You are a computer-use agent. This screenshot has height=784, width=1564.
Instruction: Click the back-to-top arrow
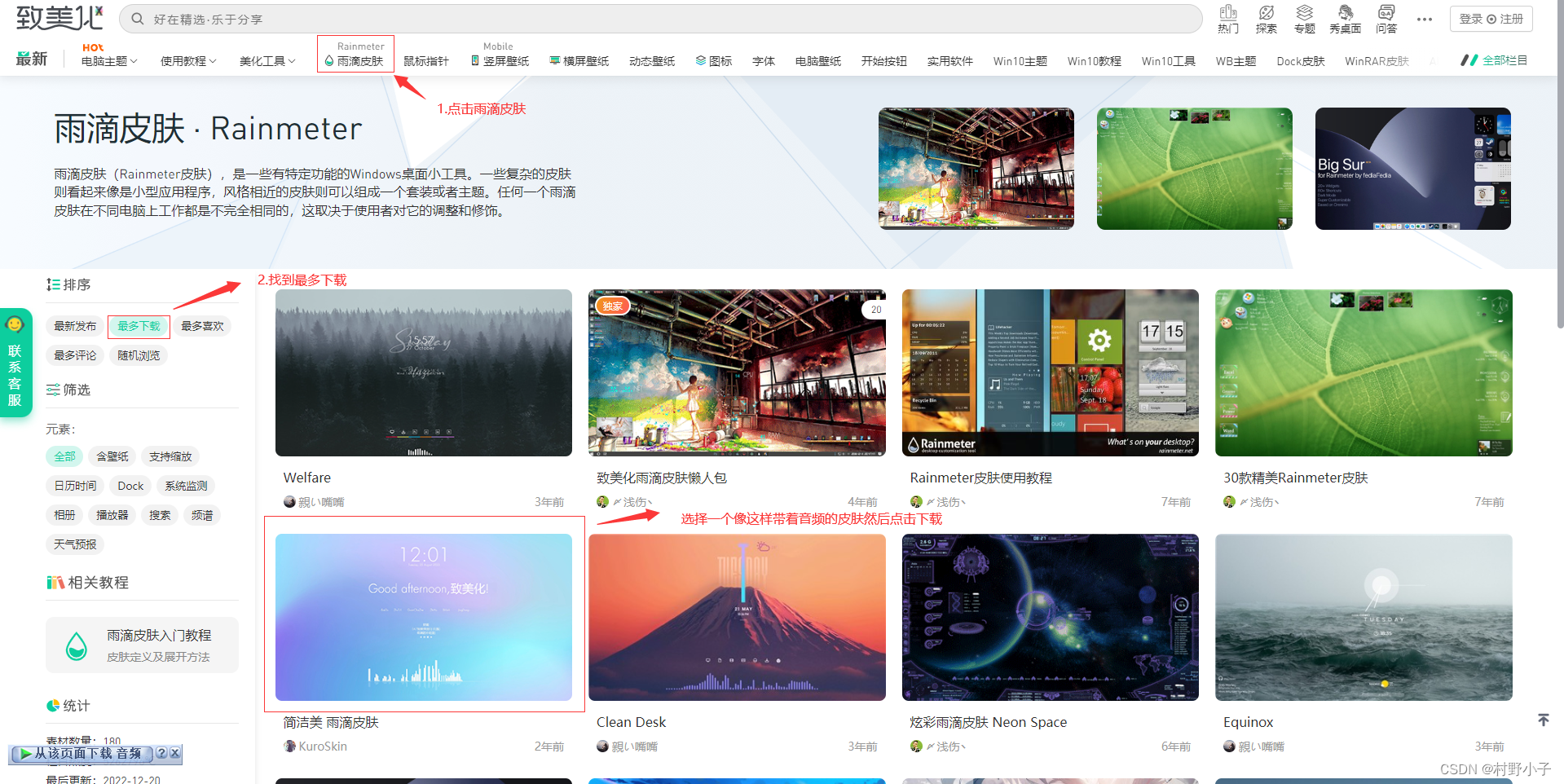1543,720
